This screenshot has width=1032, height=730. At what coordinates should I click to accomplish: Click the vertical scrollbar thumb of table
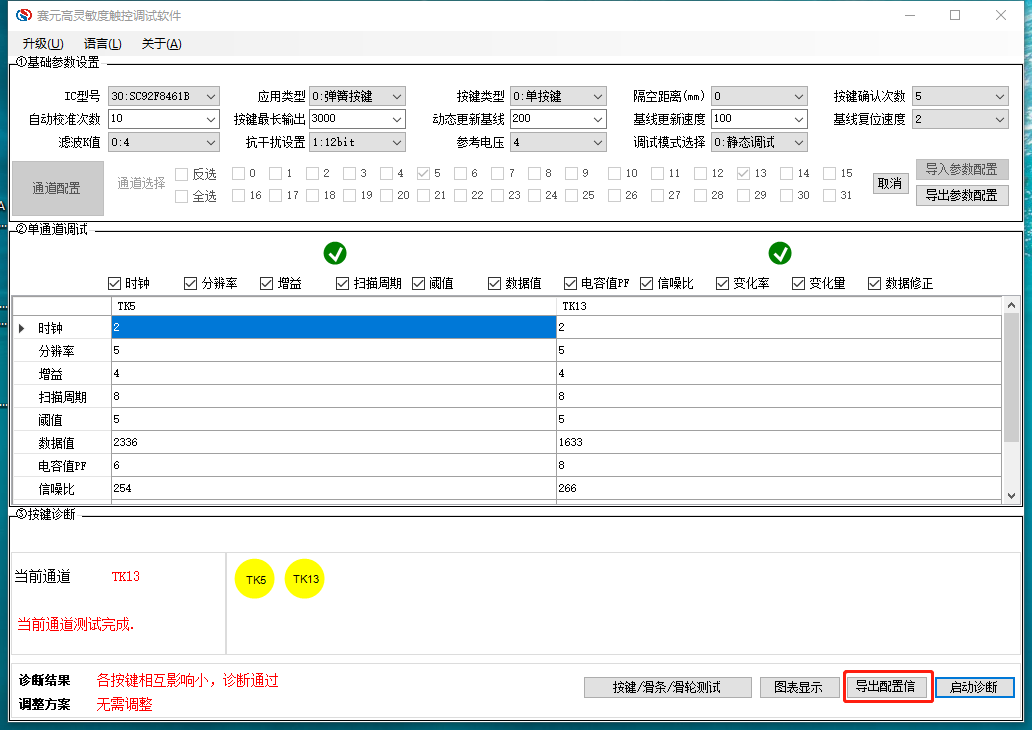(1012, 378)
